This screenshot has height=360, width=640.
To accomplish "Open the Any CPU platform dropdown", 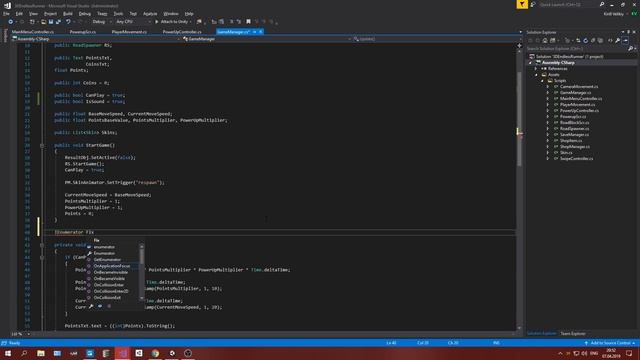I will tap(133, 22).
